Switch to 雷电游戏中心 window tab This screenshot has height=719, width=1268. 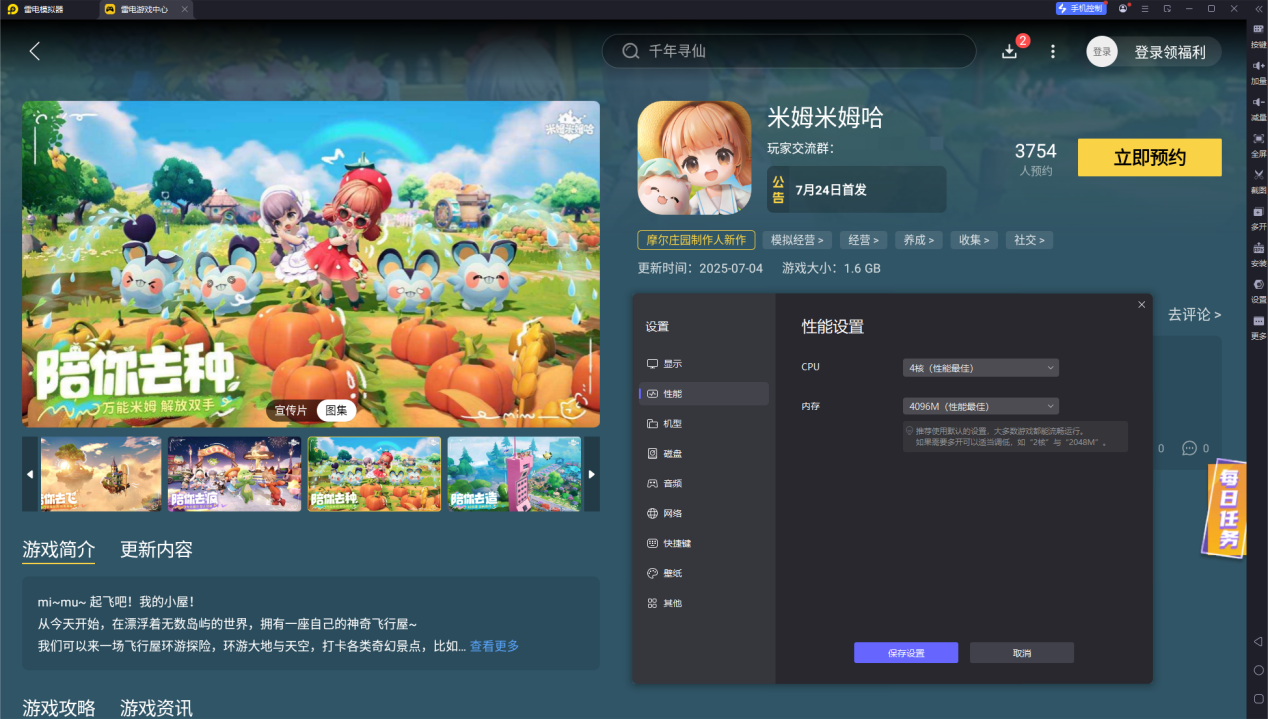(145, 9)
